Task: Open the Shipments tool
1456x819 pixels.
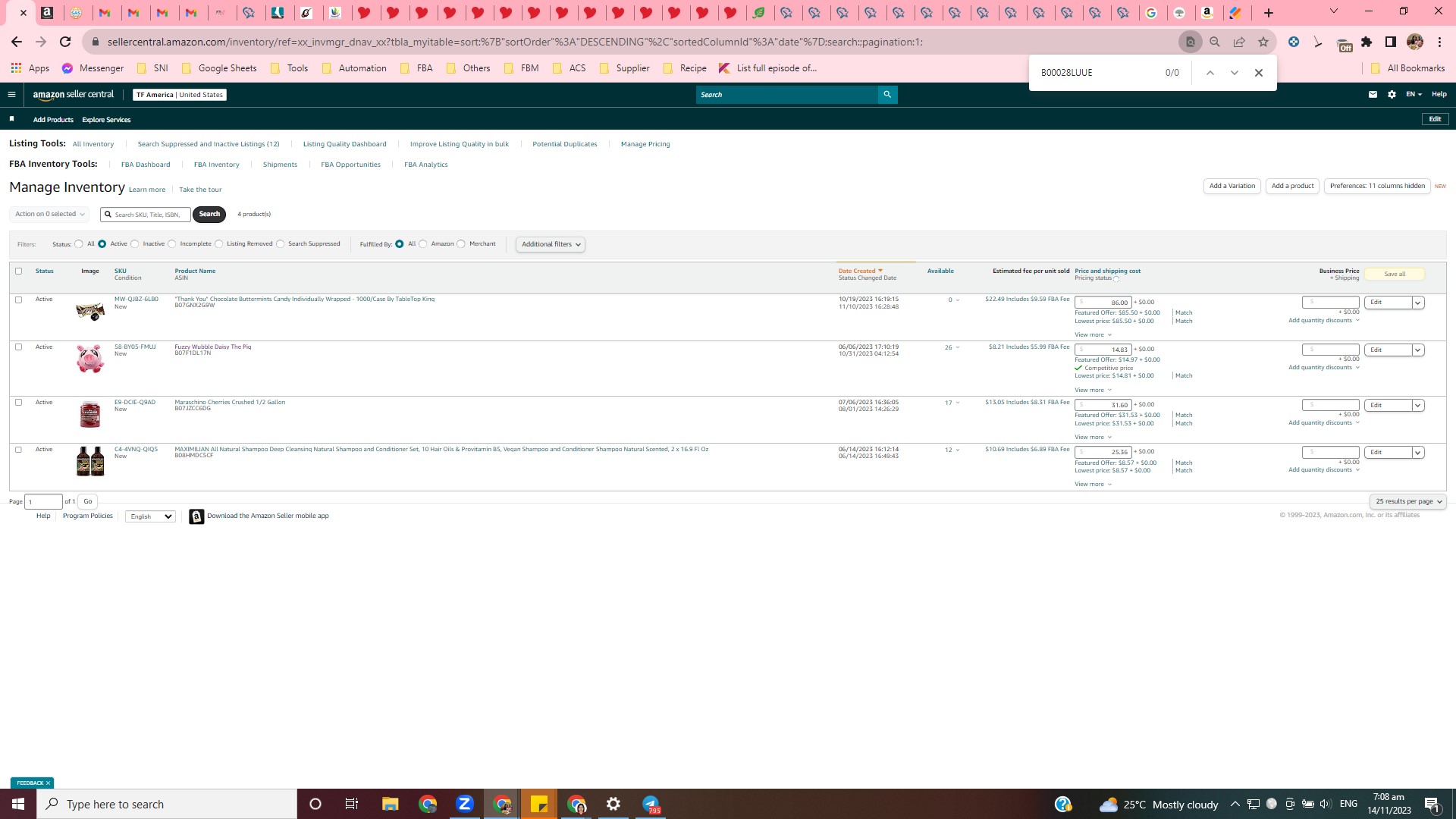Action: coord(280,165)
